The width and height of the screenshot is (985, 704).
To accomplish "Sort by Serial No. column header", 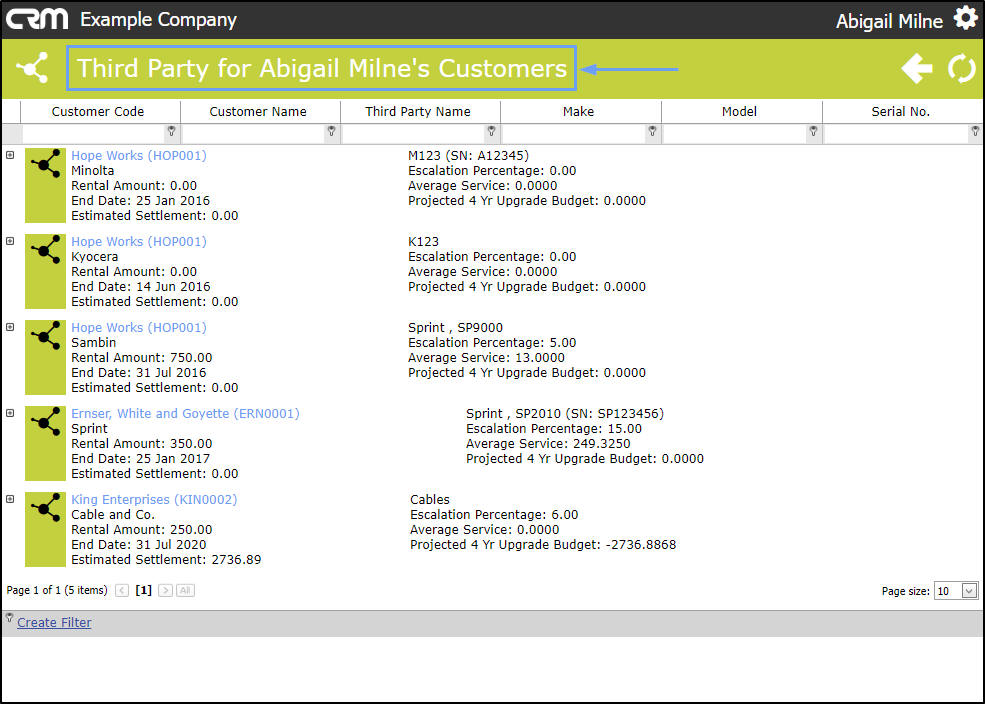I will (x=901, y=112).
